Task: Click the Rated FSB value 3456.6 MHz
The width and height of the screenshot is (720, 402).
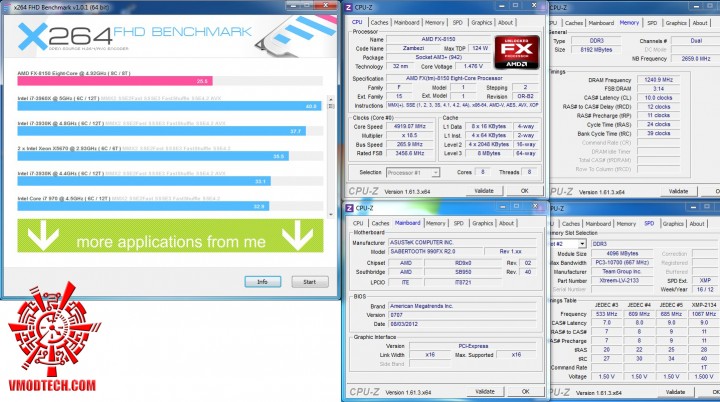Action: click(410, 153)
